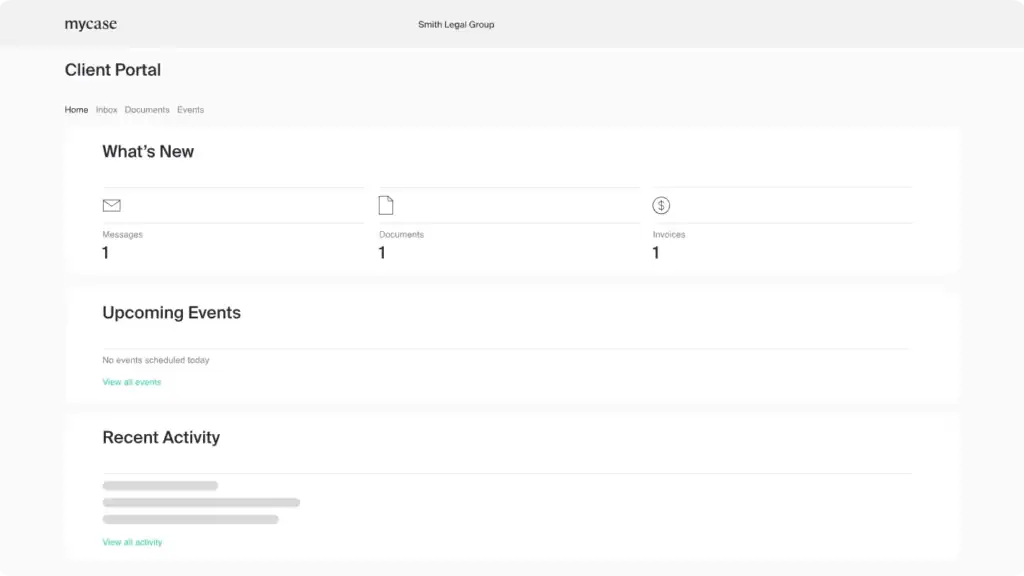Click the Smith Legal Group name
The height and width of the screenshot is (576, 1024).
[456, 25]
